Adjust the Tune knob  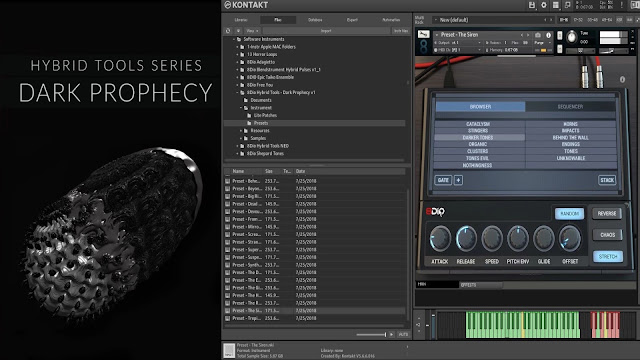pyautogui.click(x=572, y=37)
